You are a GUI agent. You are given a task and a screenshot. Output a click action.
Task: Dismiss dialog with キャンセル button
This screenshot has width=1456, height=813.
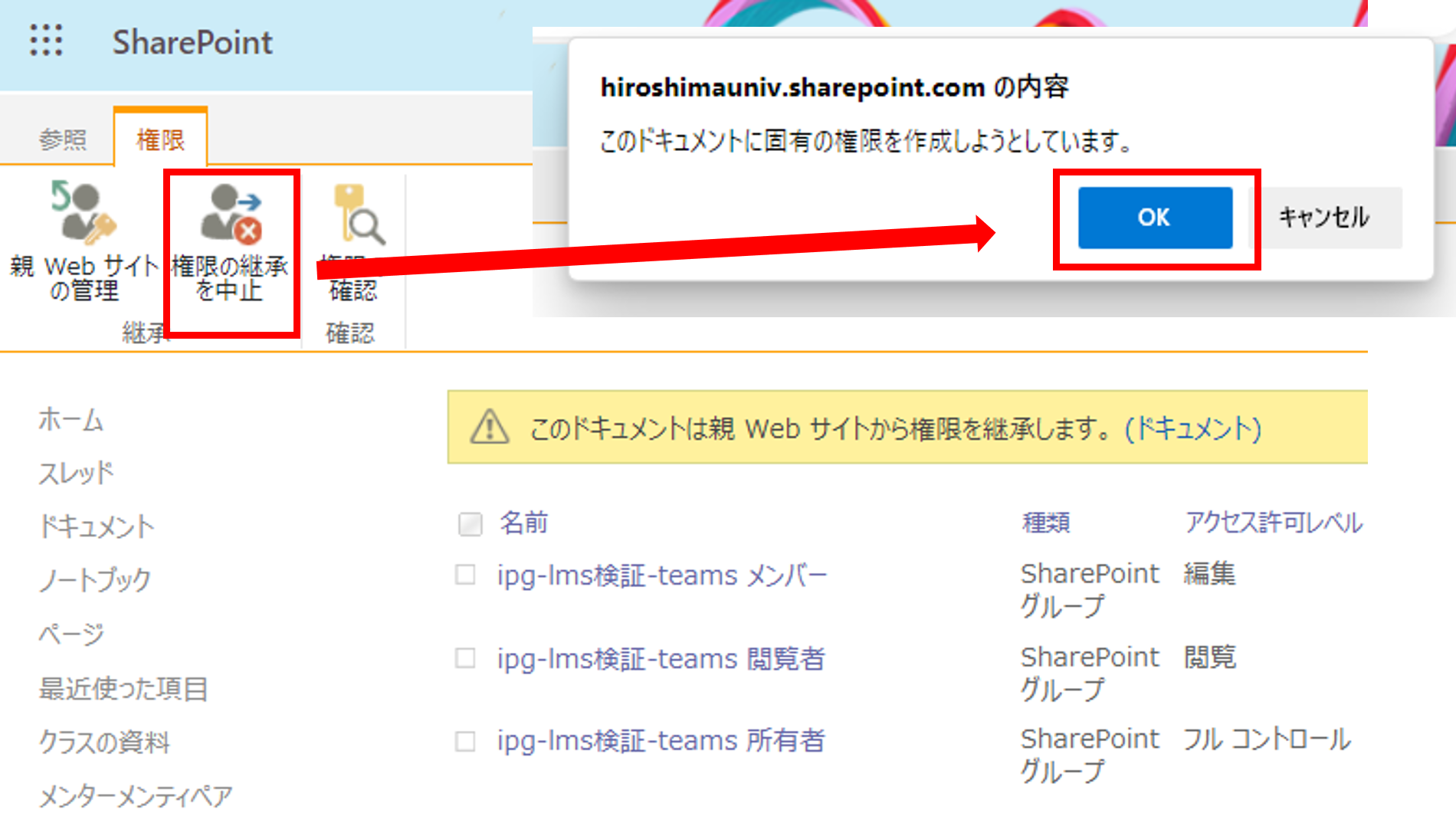(1324, 218)
